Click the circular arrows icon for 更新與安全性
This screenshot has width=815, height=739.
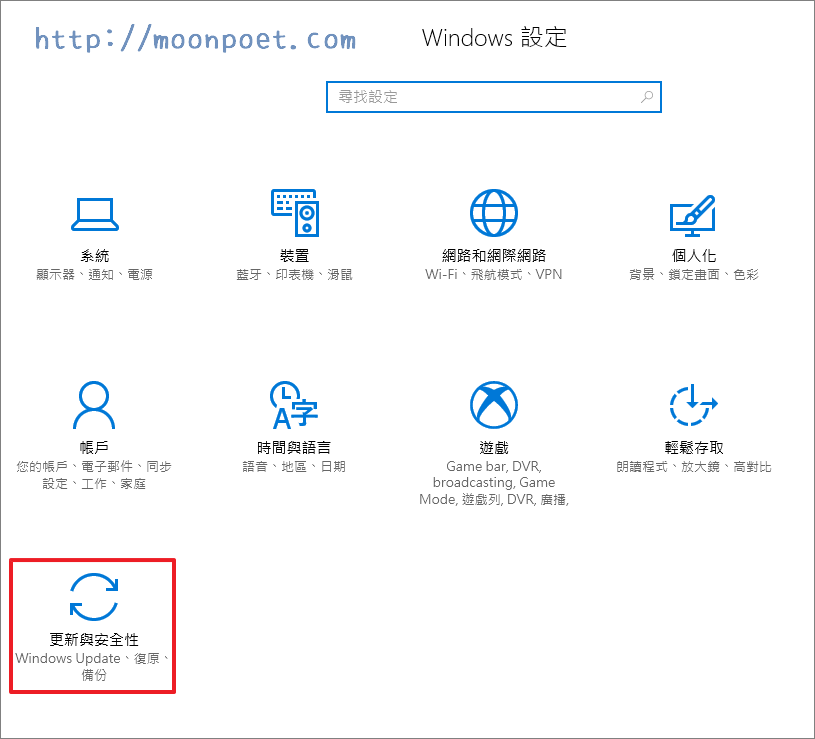[94, 597]
